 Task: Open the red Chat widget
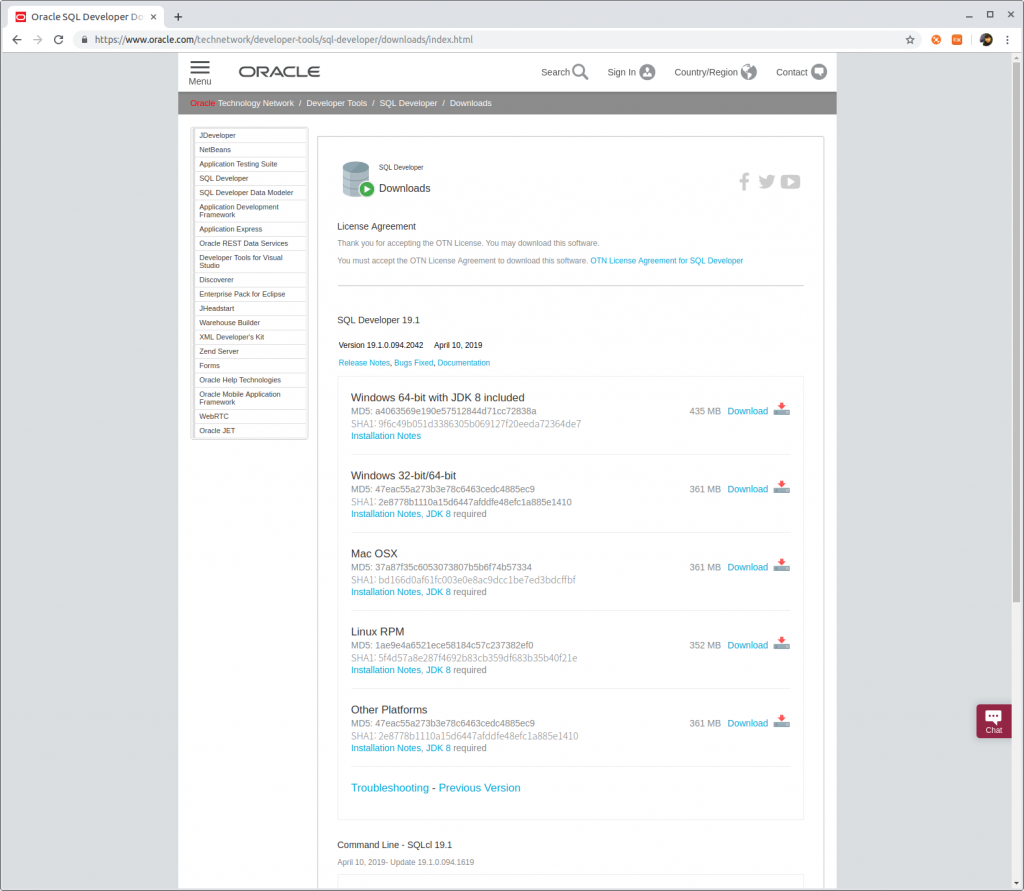[993, 721]
